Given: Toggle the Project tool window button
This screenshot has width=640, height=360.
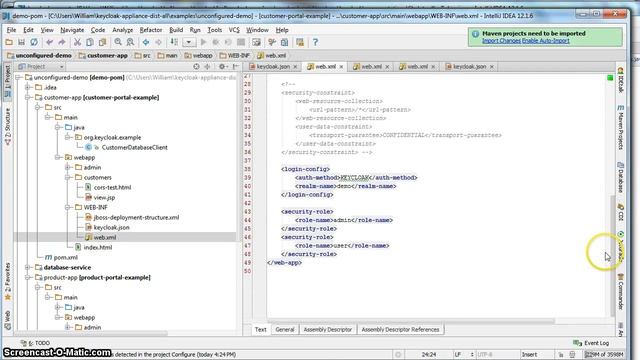Looking at the screenshot, I should (7, 80).
